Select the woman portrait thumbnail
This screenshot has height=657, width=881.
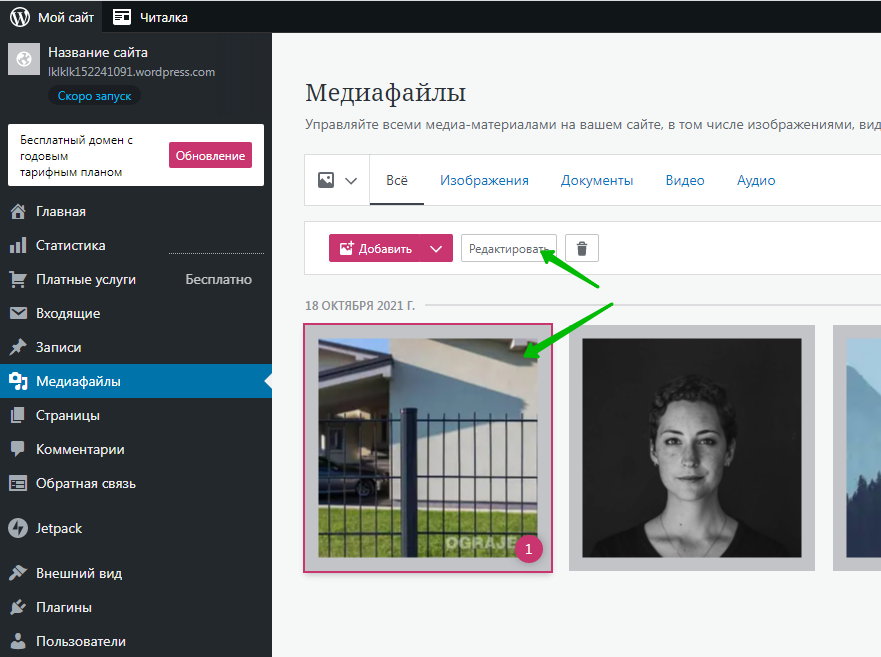692,448
